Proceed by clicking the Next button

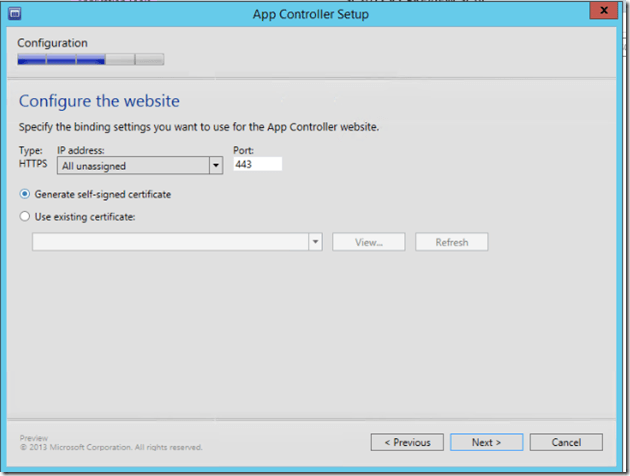[x=486, y=442]
